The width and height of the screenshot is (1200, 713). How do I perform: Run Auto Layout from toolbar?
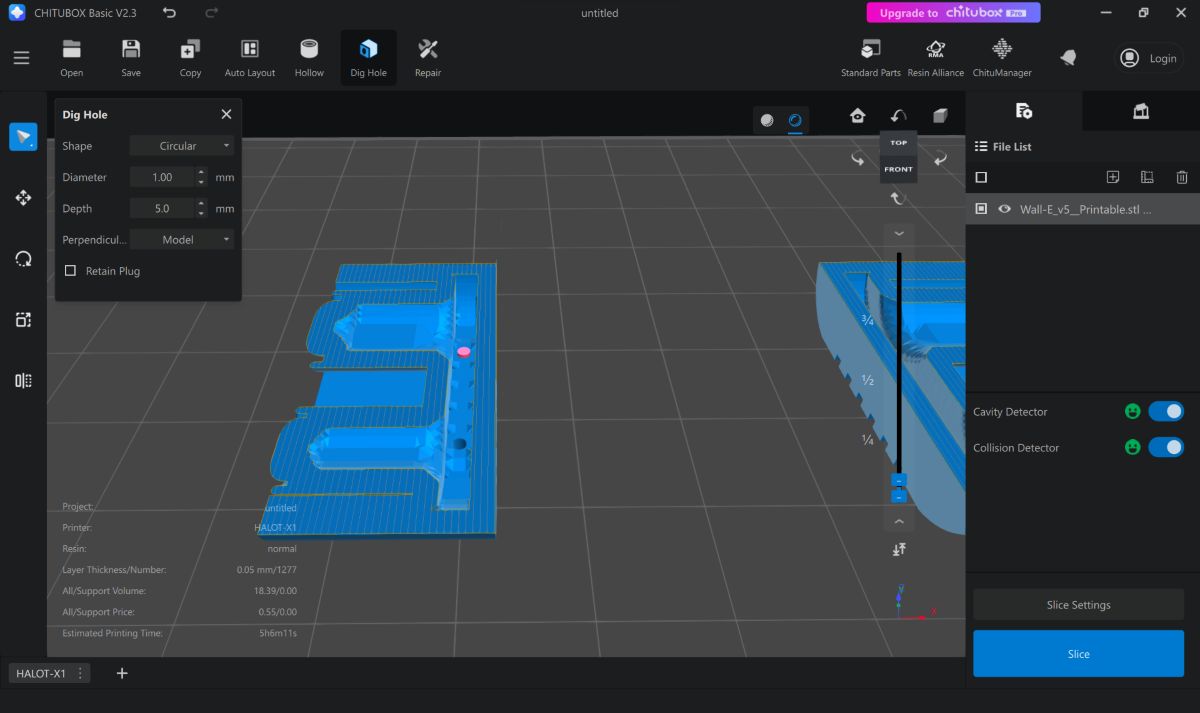250,57
